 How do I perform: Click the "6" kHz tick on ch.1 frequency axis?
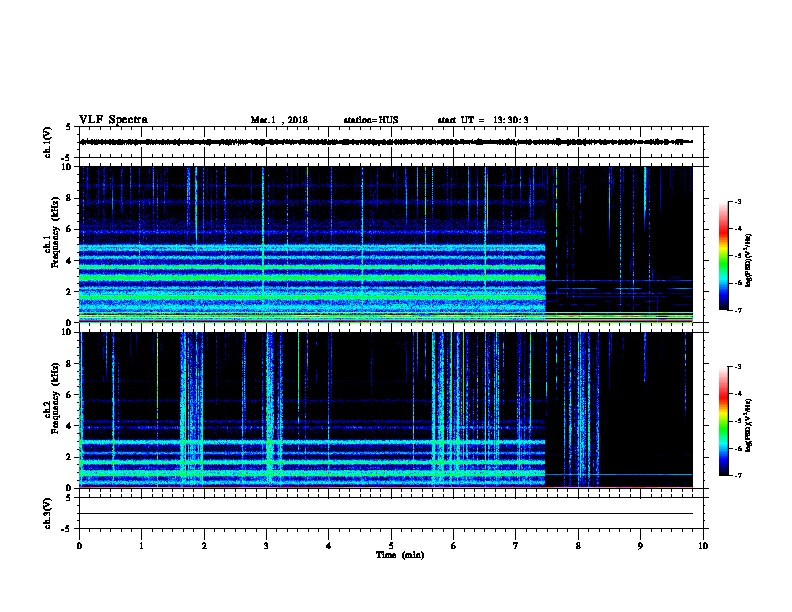click(x=70, y=229)
